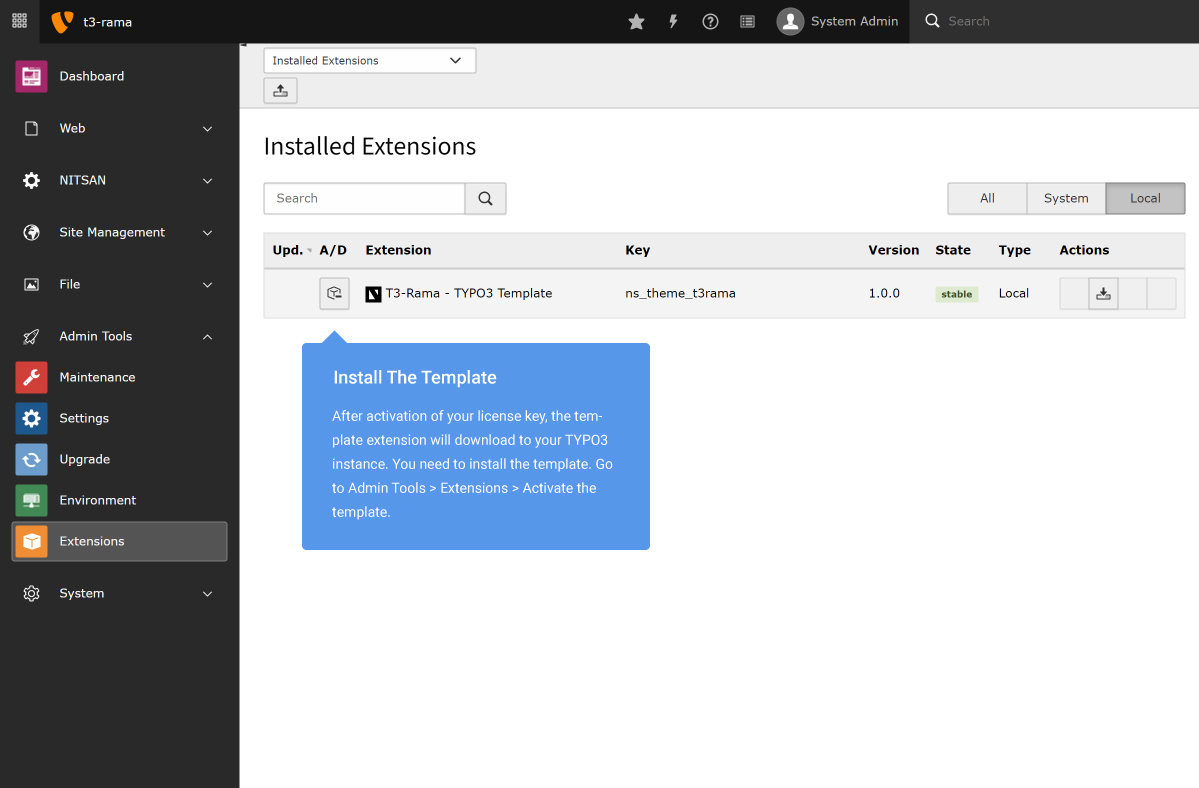Click the T3-Rama - TYPO3 Template link
The image size is (1199, 788).
(467, 293)
